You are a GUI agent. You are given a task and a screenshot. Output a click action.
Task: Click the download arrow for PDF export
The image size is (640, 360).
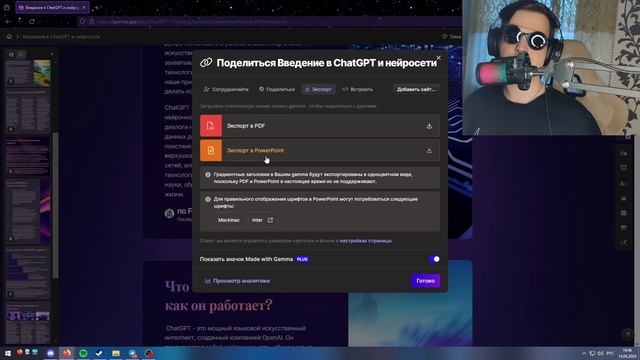429,126
